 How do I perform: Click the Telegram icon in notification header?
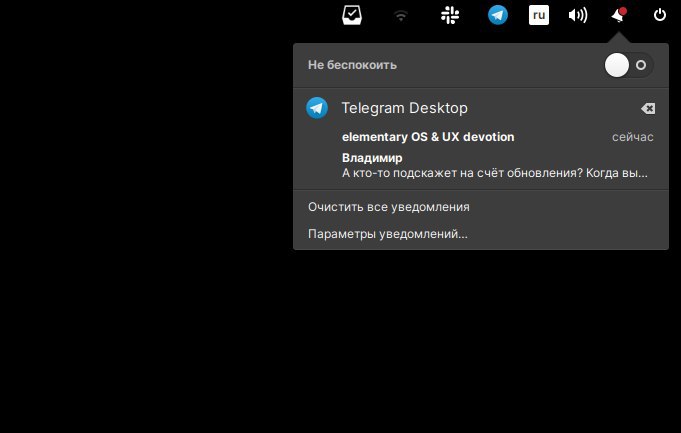click(x=317, y=108)
